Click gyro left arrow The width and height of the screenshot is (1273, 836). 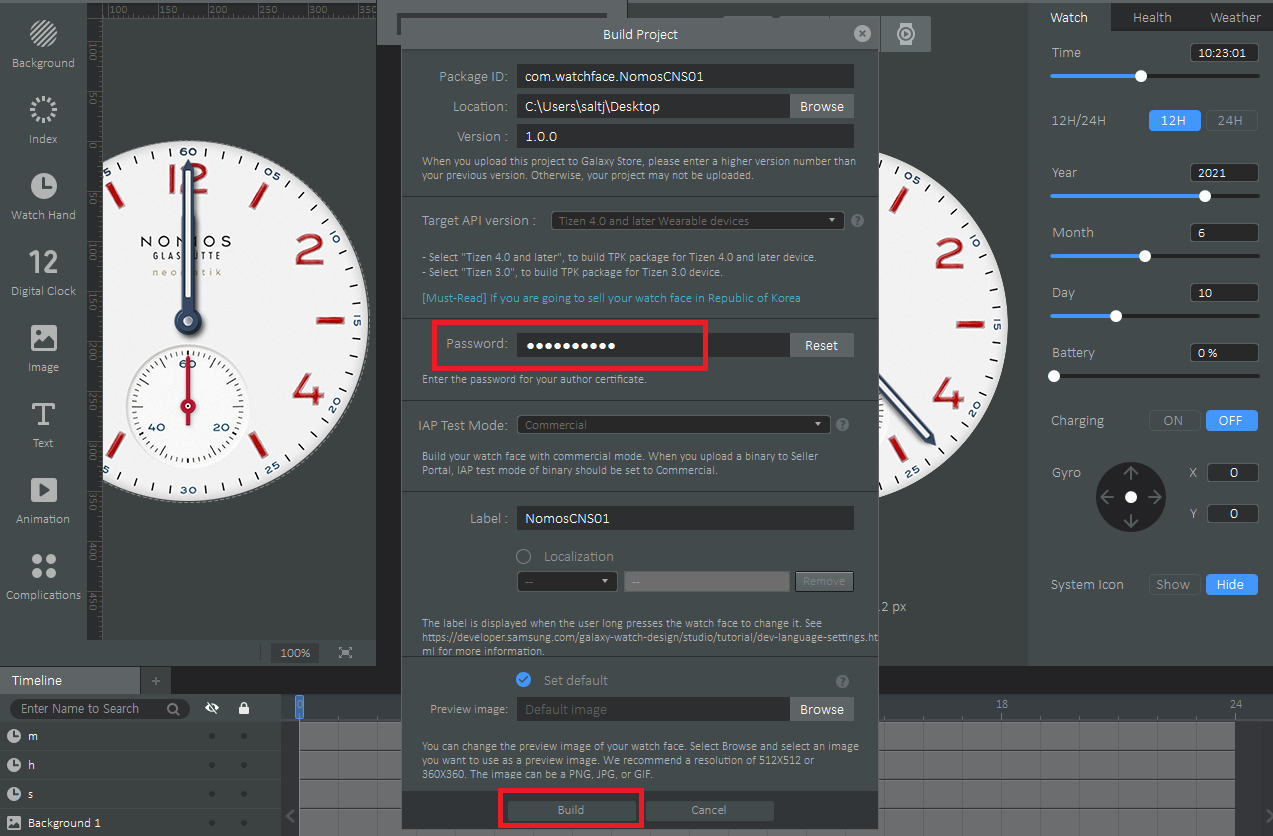pos(1107,497)
